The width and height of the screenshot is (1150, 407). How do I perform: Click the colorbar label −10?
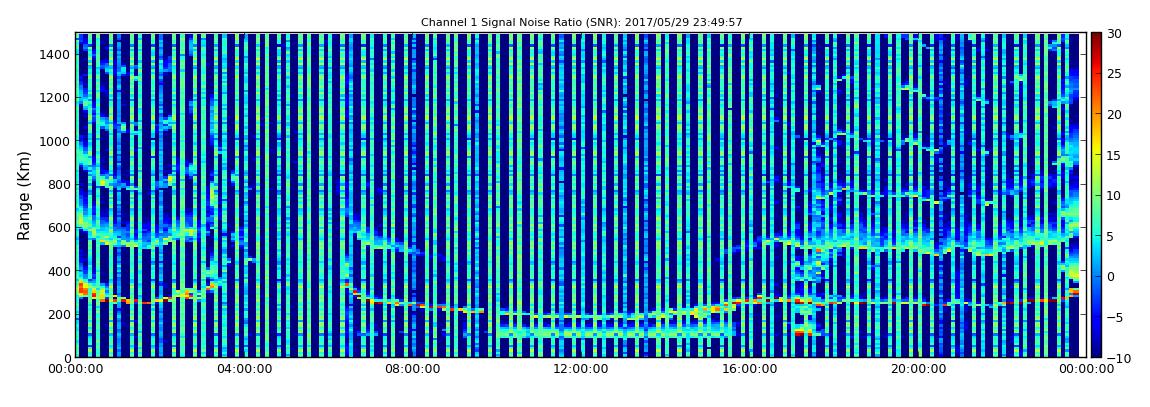pos(1117,358)
